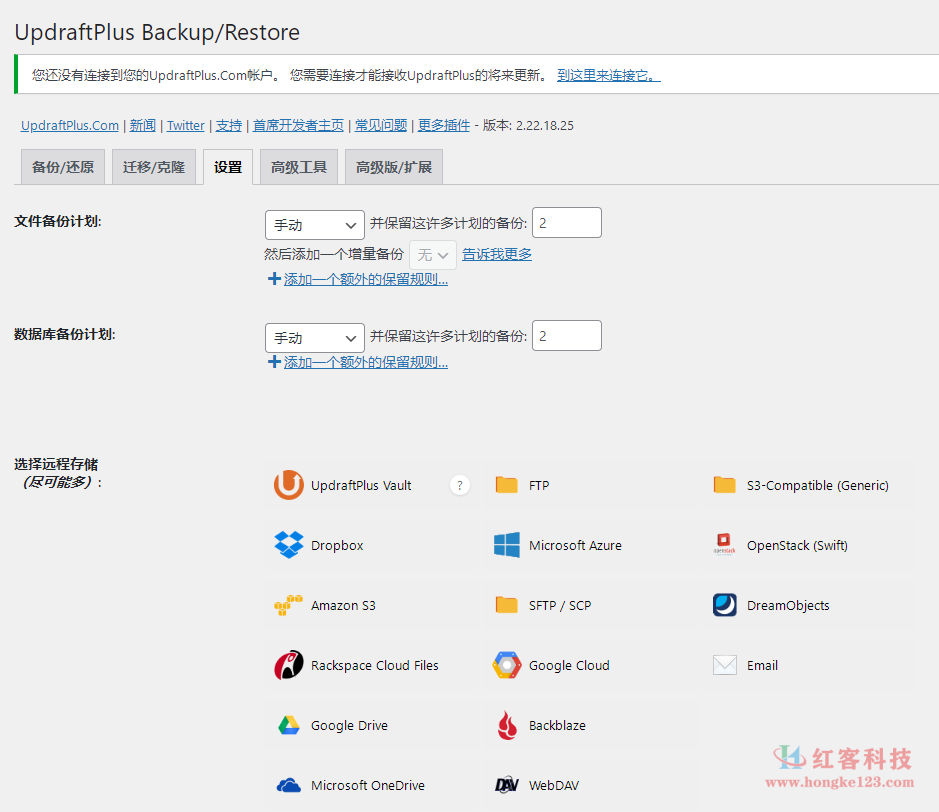Pick the S3-Compatible (Generic) folder icon
This screenshot has width=939, height=812.
pyautogui.click(x=725, y=485)
